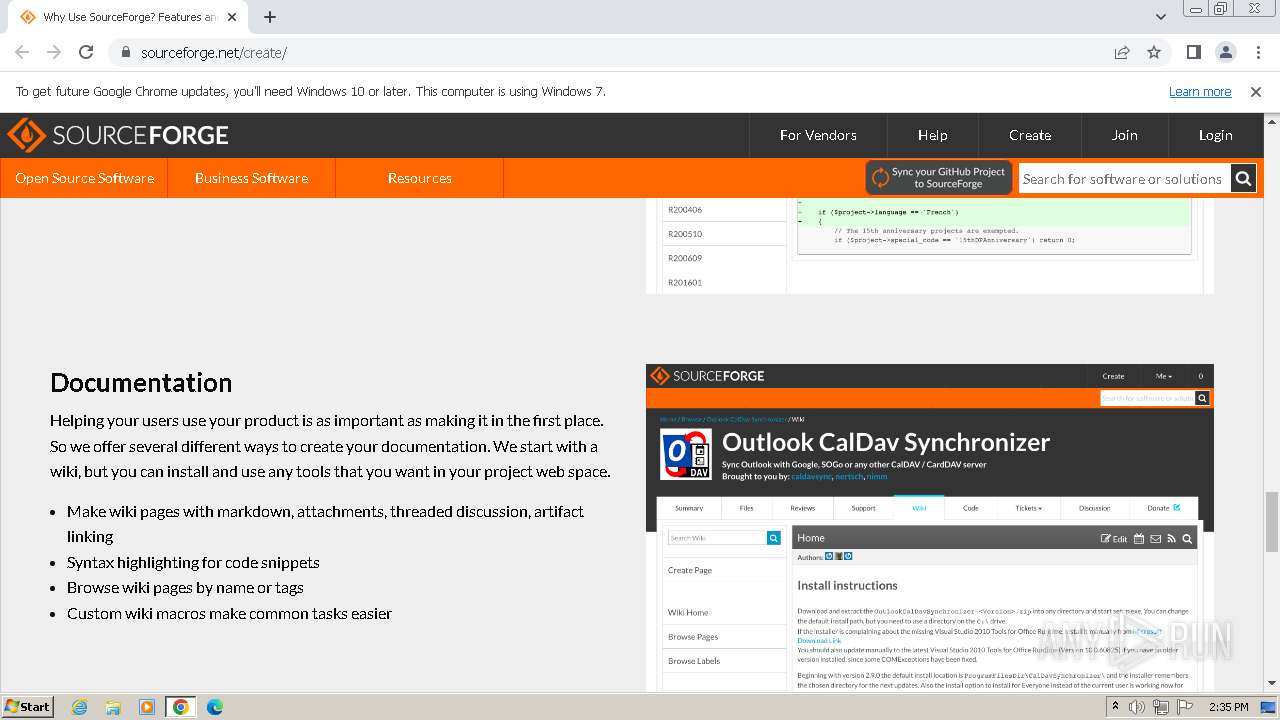Click the Outlook CalDav Synchronizer screenshot

(x=930, y=527)
